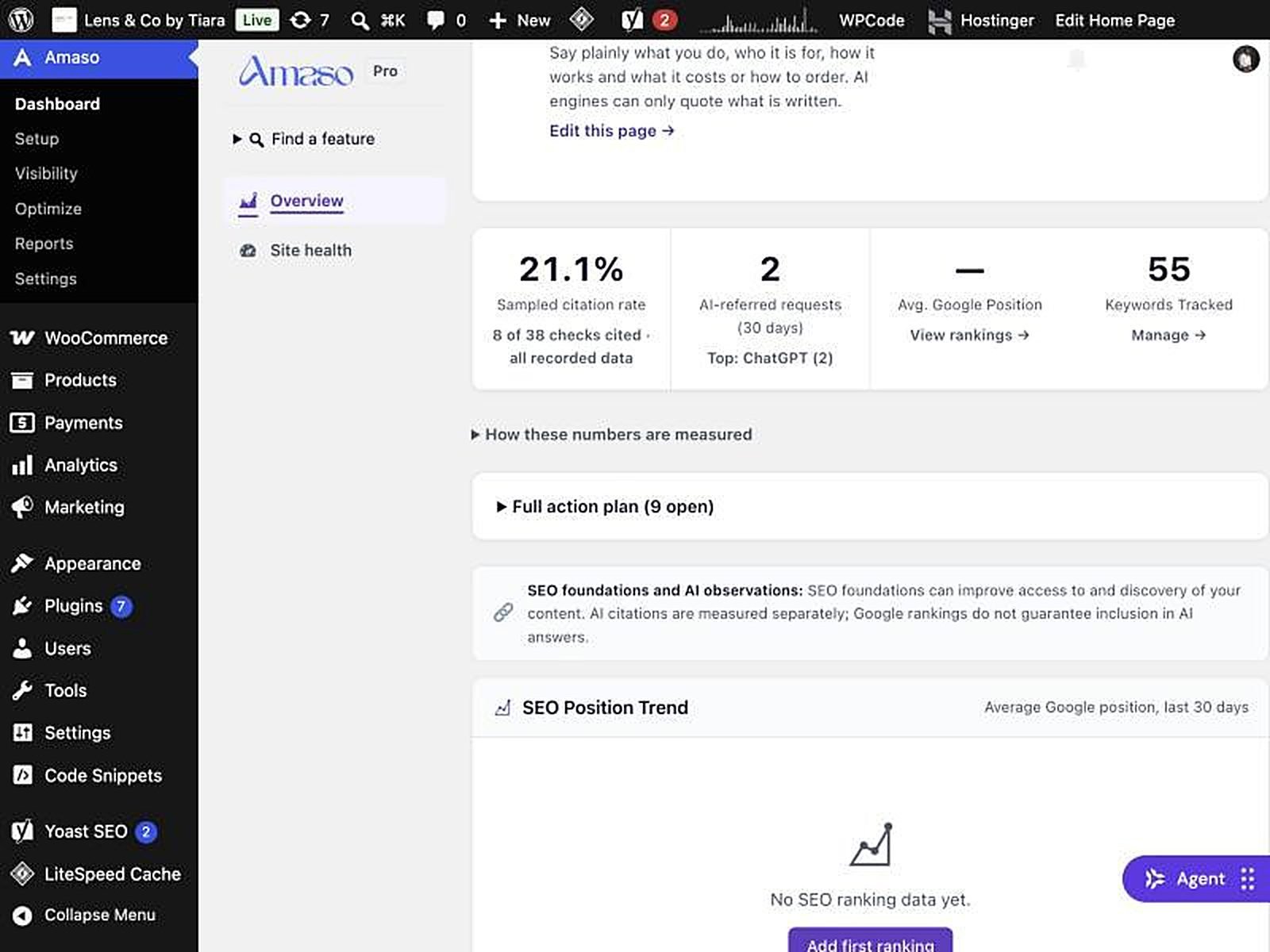Click the WordPress logo icon in admin bar
Image resolution: width=1270 pixels, height=952 pixels.
[20, 20]
